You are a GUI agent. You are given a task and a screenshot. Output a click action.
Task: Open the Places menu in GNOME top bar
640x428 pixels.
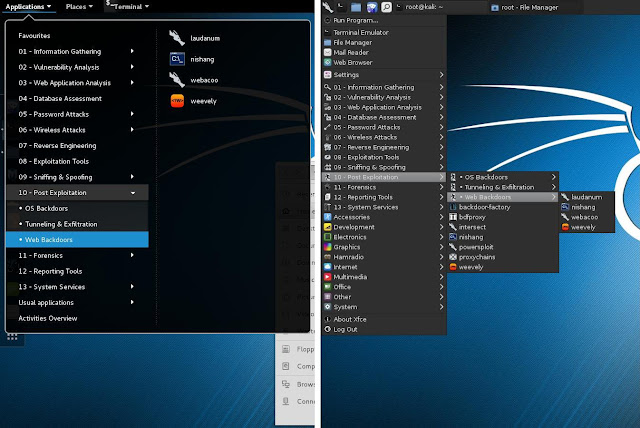pyautogui.click(x=79, y=7)
